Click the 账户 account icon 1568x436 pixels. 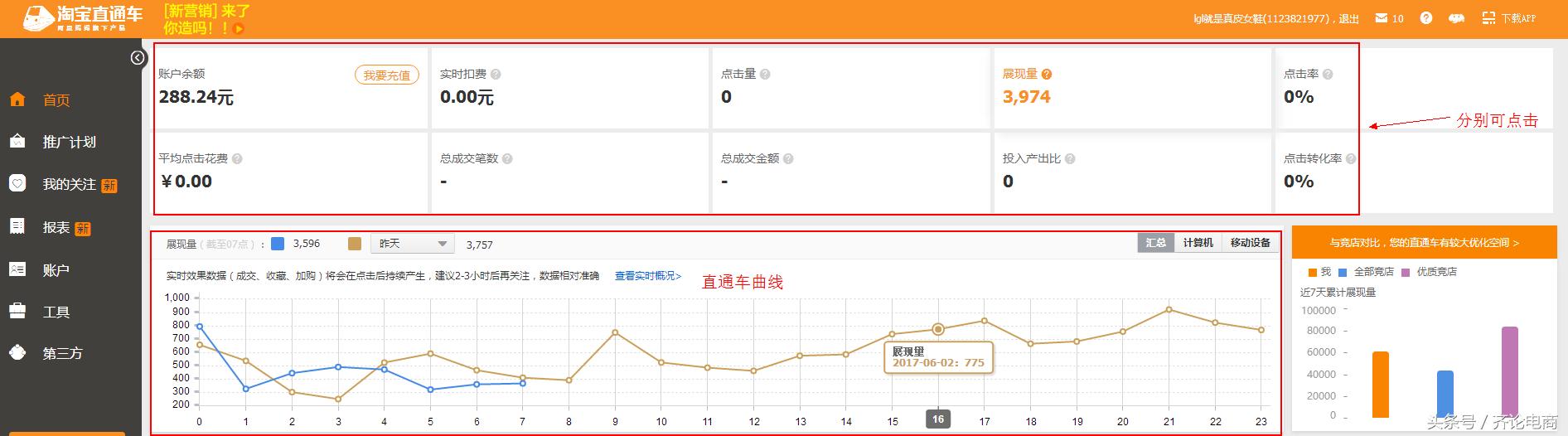17,269
